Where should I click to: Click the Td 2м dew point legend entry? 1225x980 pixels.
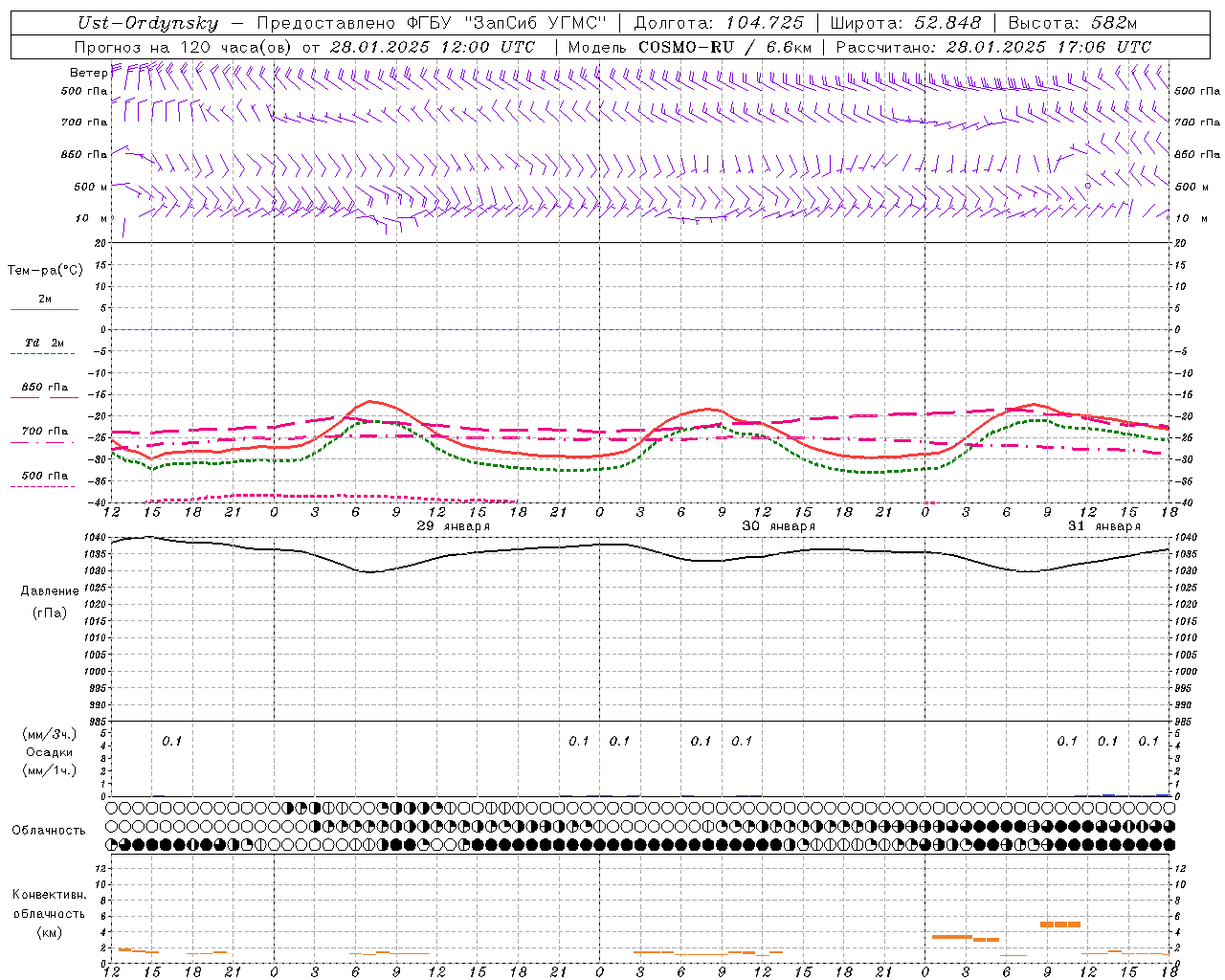[x=44, y=343]
